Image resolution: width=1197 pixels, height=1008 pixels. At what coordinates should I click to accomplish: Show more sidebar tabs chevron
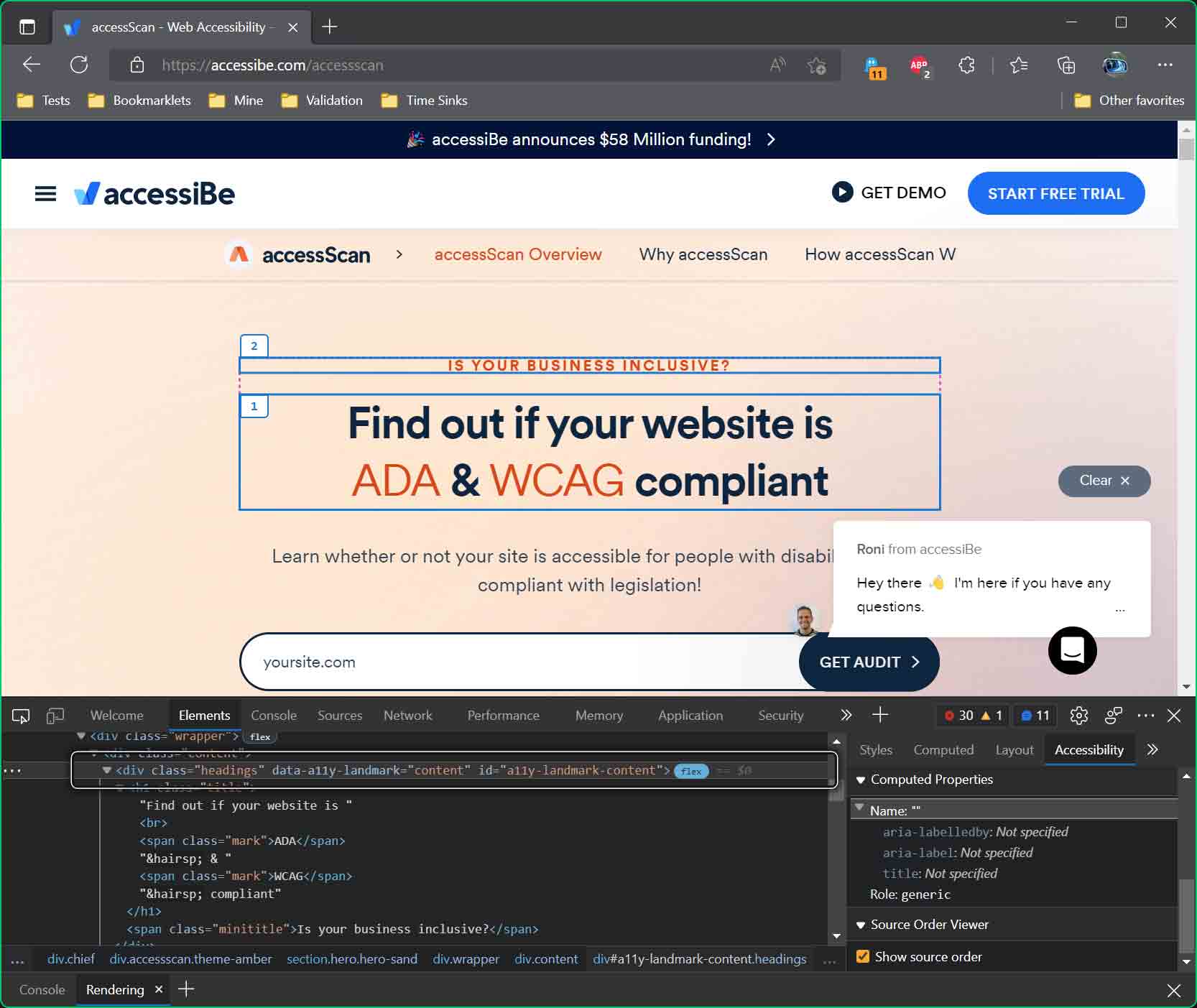point(1152,749)
